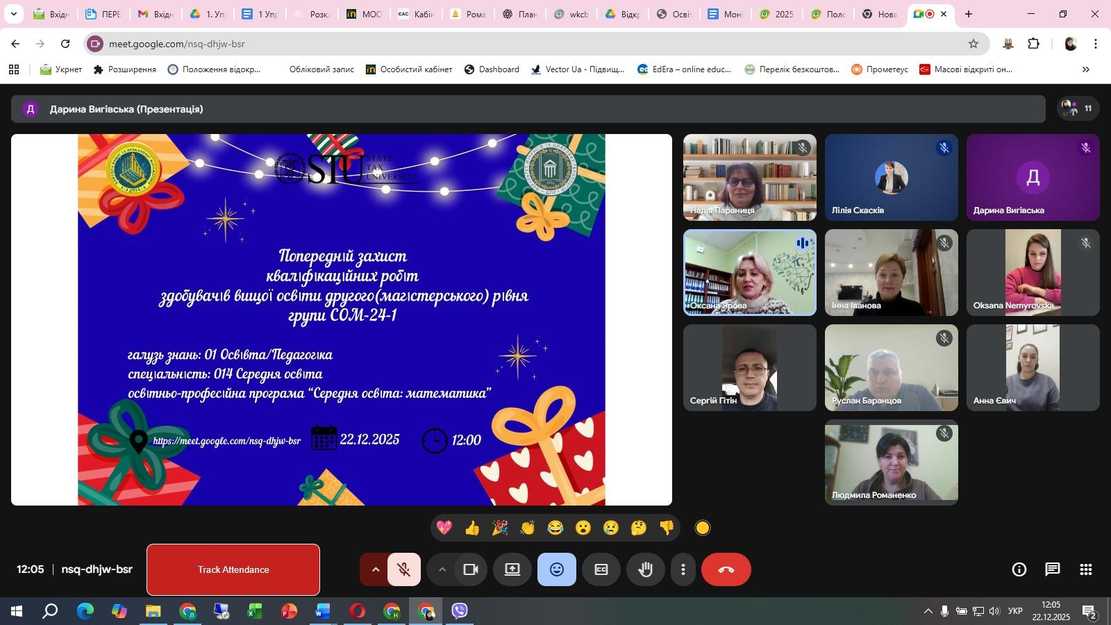
Task: Expand audio settings arrow beside microphone
Action: [x=376, y=569]
